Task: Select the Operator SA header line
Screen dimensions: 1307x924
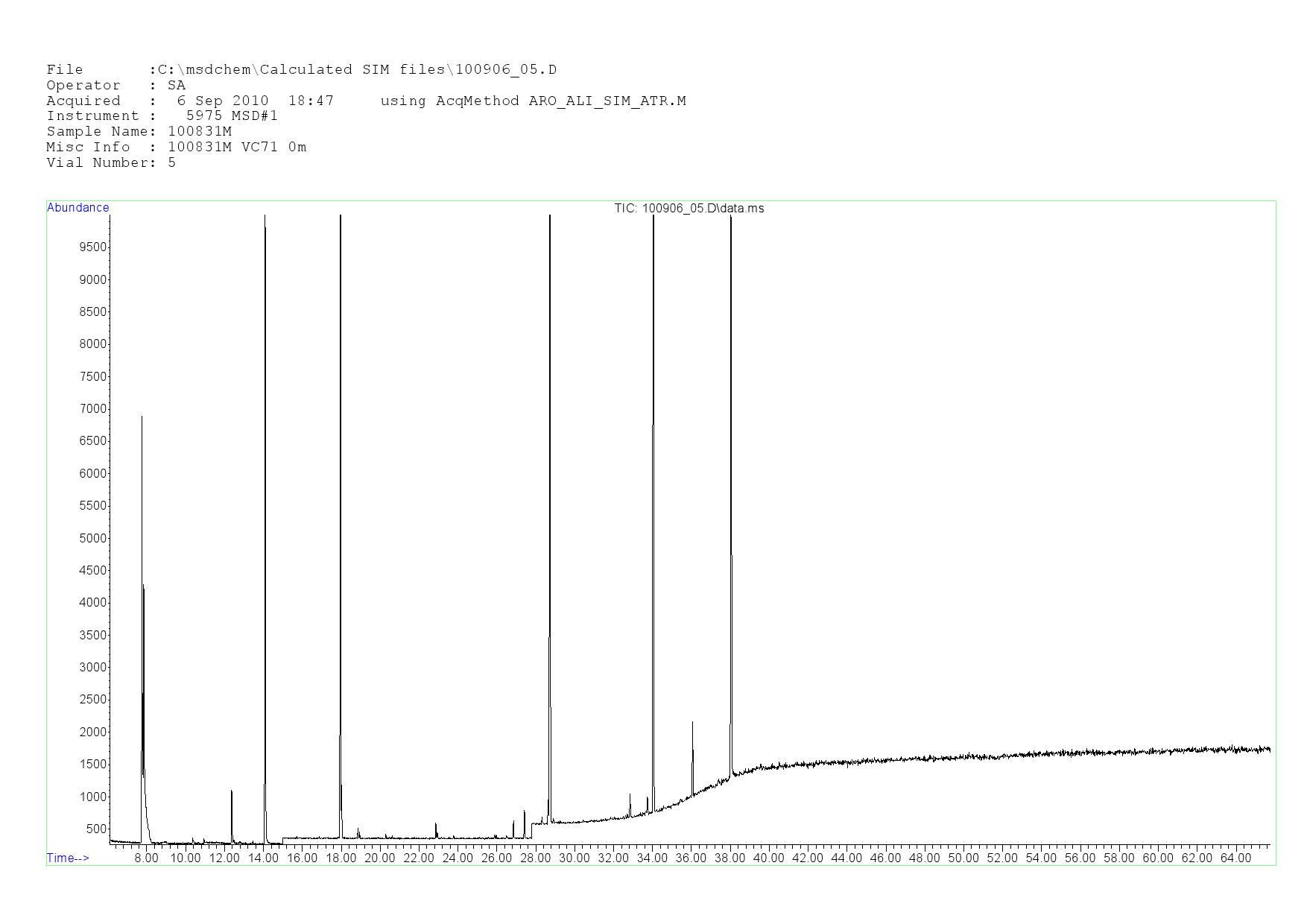Action: 115,86
